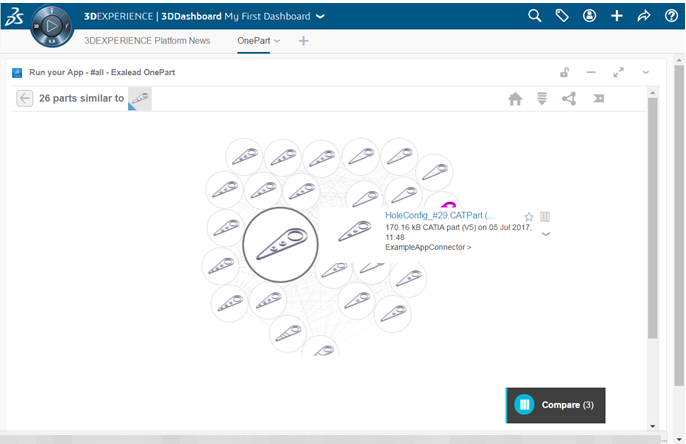
Task: Click the '26 parts similar to' text
Action: (81, 98)
